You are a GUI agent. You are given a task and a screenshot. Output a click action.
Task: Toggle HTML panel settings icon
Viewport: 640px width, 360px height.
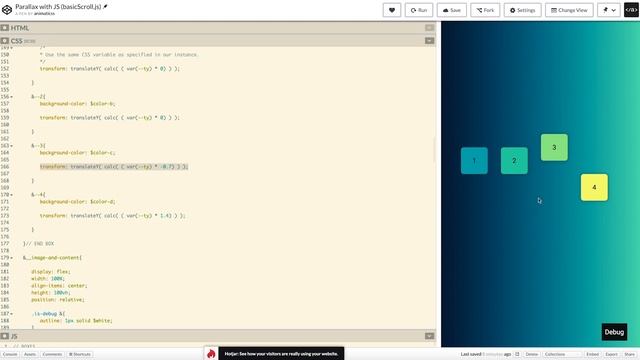pyautogui.click(x=5, y=28)
